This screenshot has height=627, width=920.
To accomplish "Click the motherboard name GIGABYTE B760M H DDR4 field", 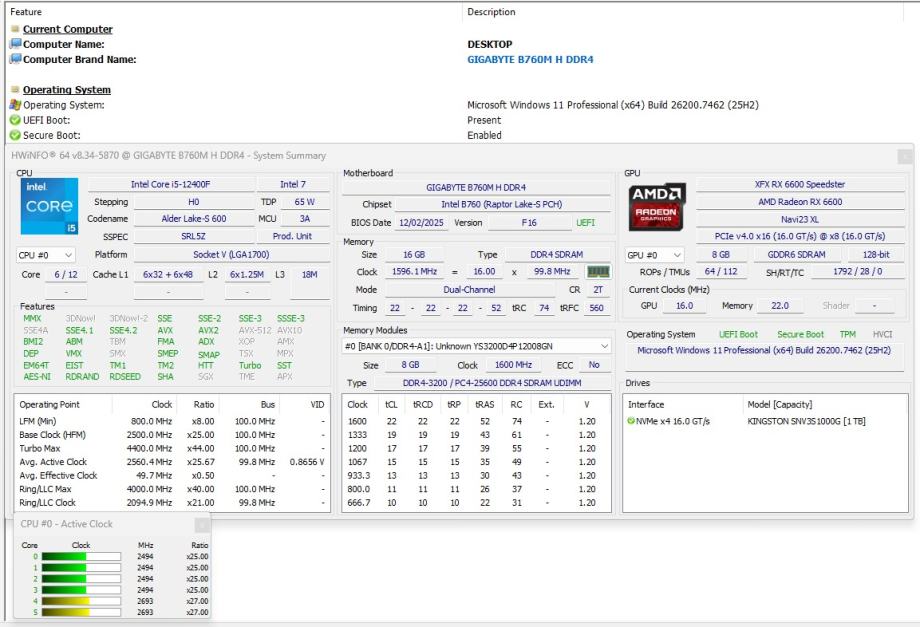I will (476, 188).
